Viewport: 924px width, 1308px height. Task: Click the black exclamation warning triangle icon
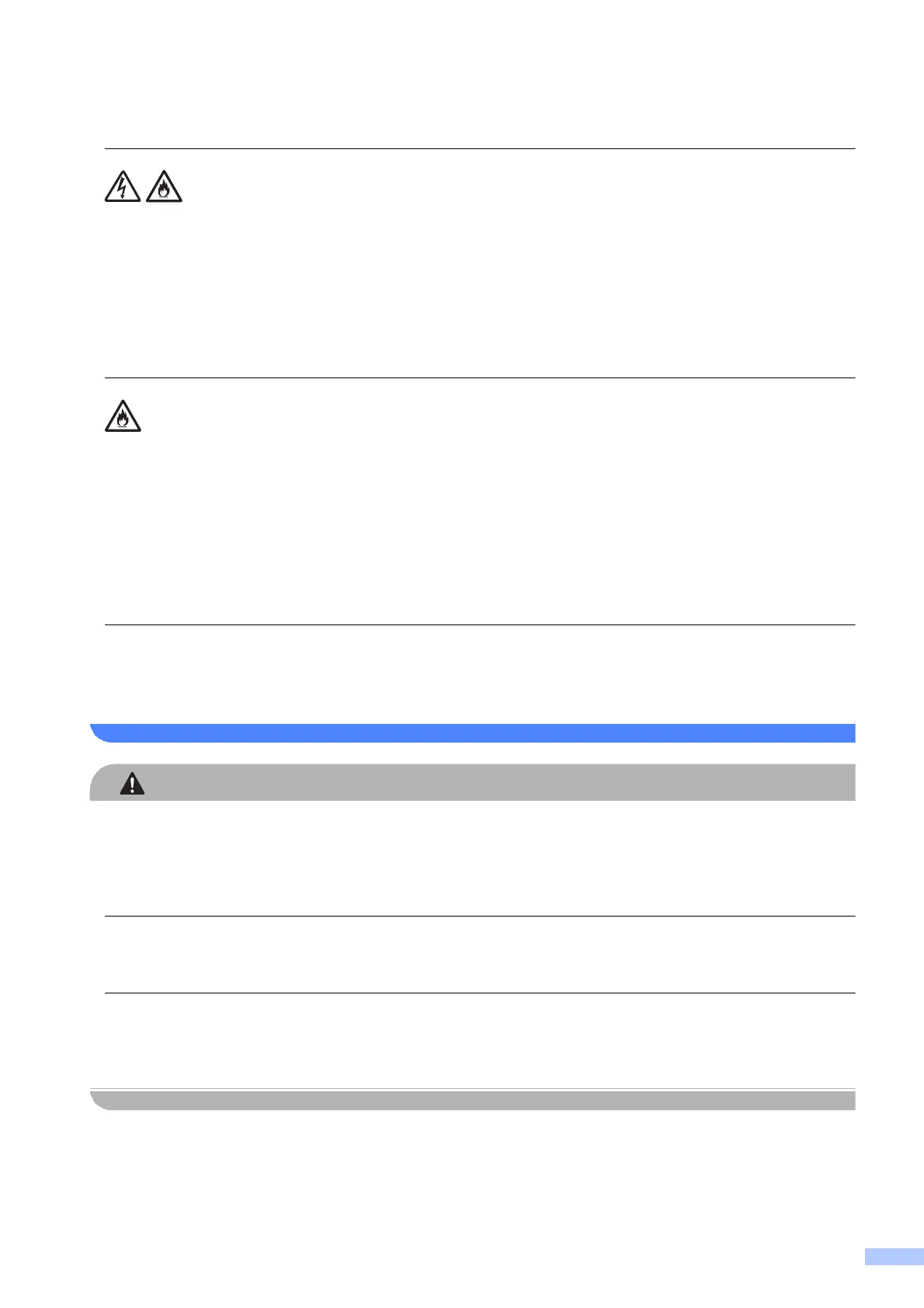[133, 784]
